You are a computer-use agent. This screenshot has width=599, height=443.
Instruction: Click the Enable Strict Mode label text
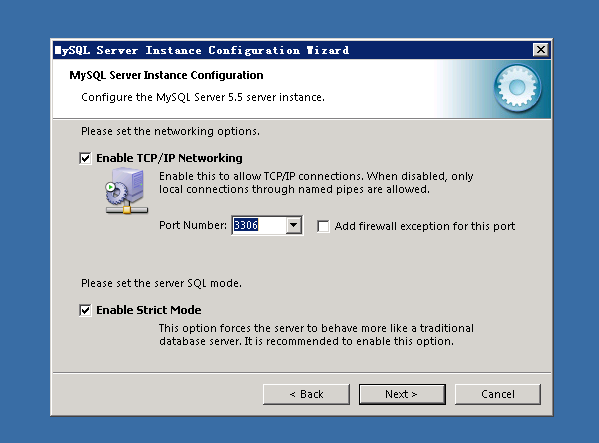[x=149, y=310]
